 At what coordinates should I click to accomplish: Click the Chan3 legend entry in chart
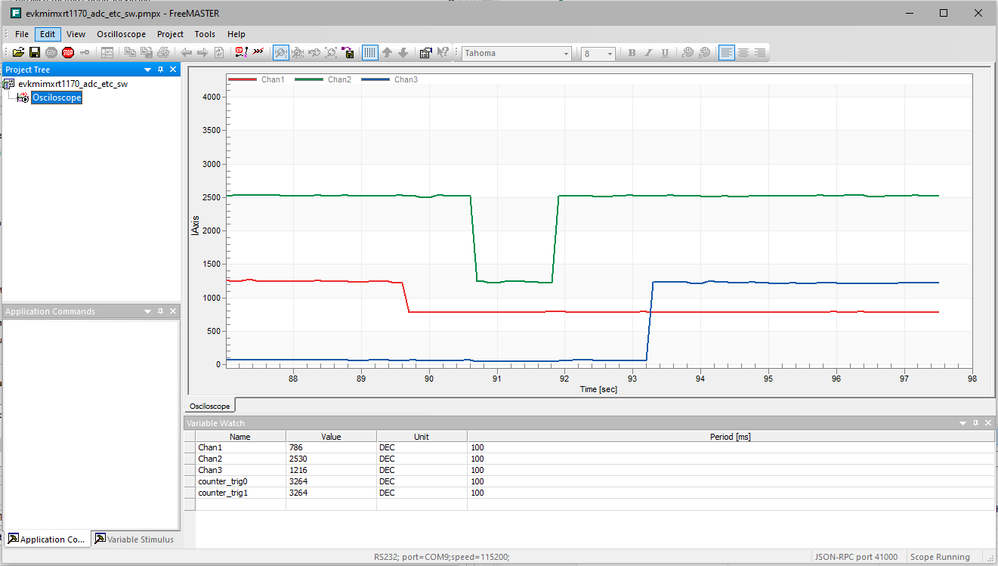[390, 80]
